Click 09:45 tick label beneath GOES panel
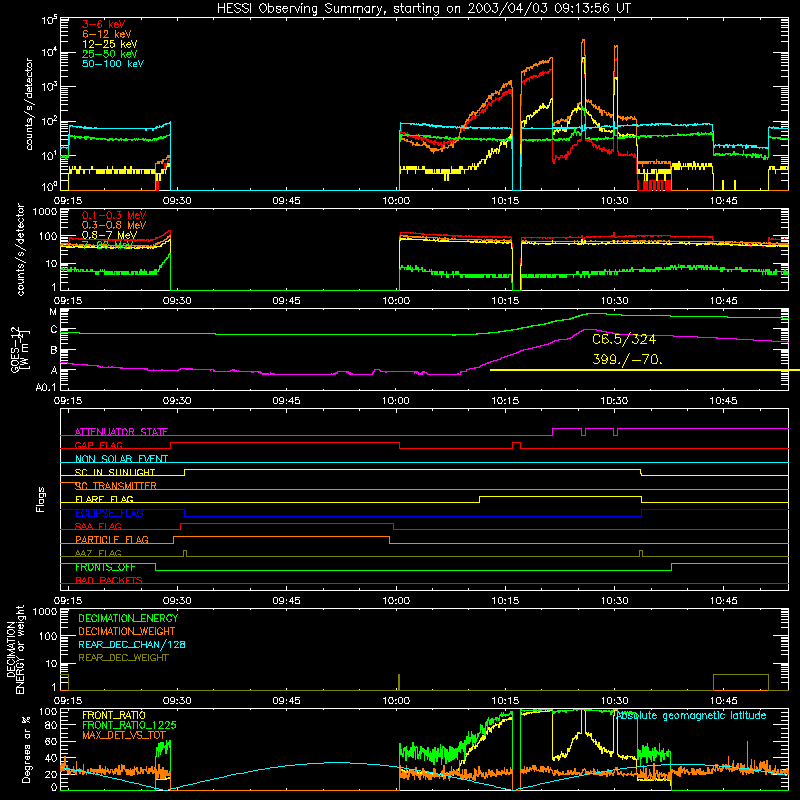800x800 pixels. 286,401
